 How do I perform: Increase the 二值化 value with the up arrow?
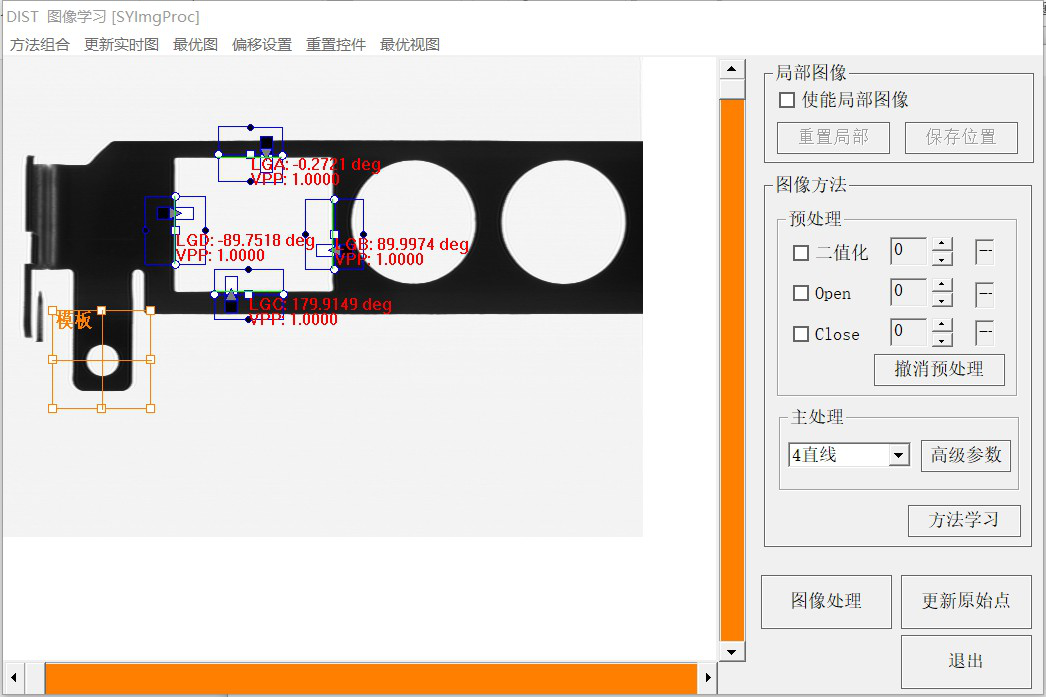[x=941, y=245]
